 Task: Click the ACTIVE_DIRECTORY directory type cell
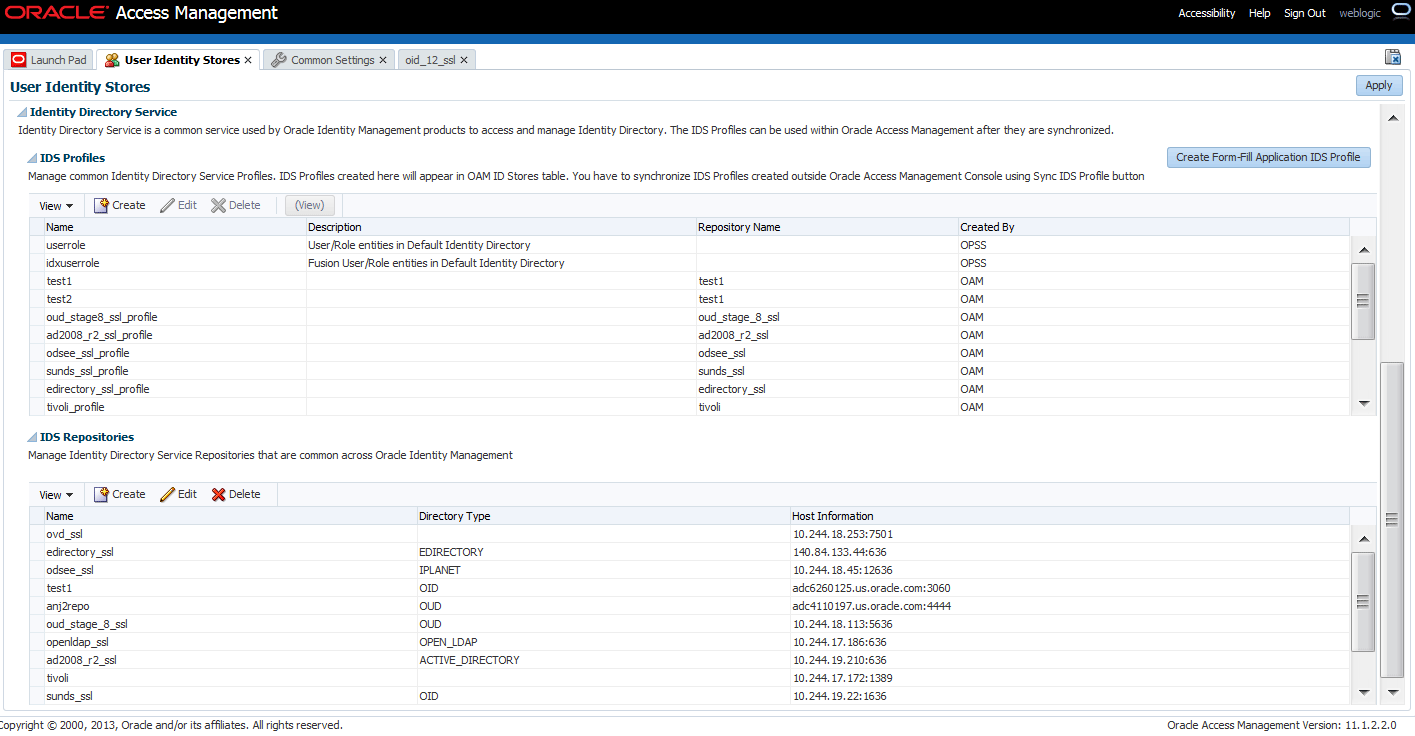pyautogui.click(x=603, y=660)
